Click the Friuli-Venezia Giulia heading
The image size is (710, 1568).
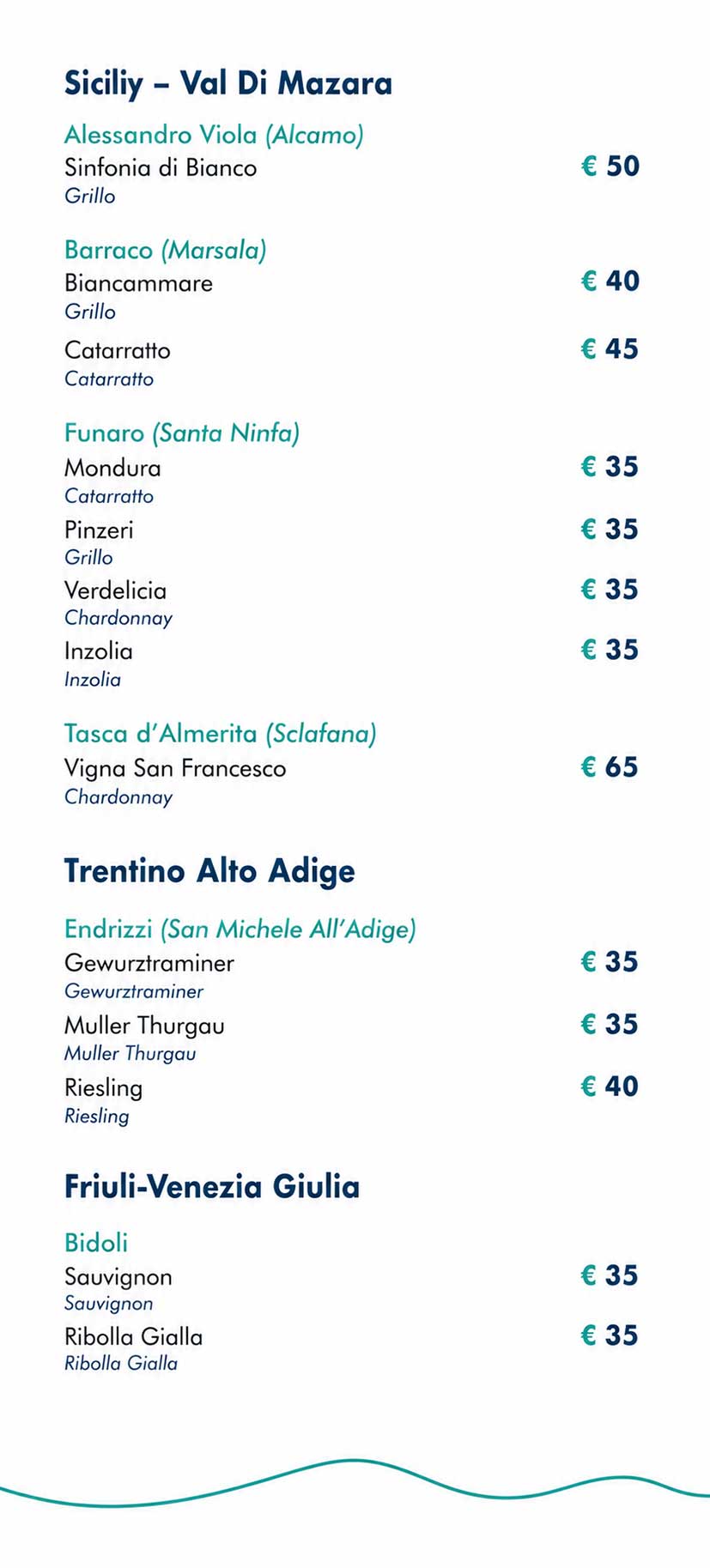point(212,1186)
